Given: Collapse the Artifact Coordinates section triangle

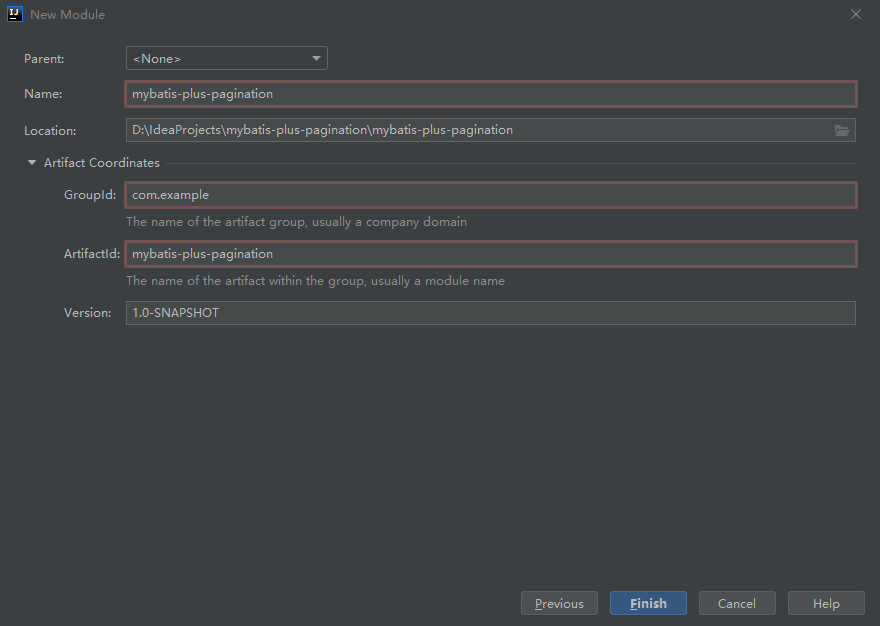Looking at the screenshot, I should point(32,163).
